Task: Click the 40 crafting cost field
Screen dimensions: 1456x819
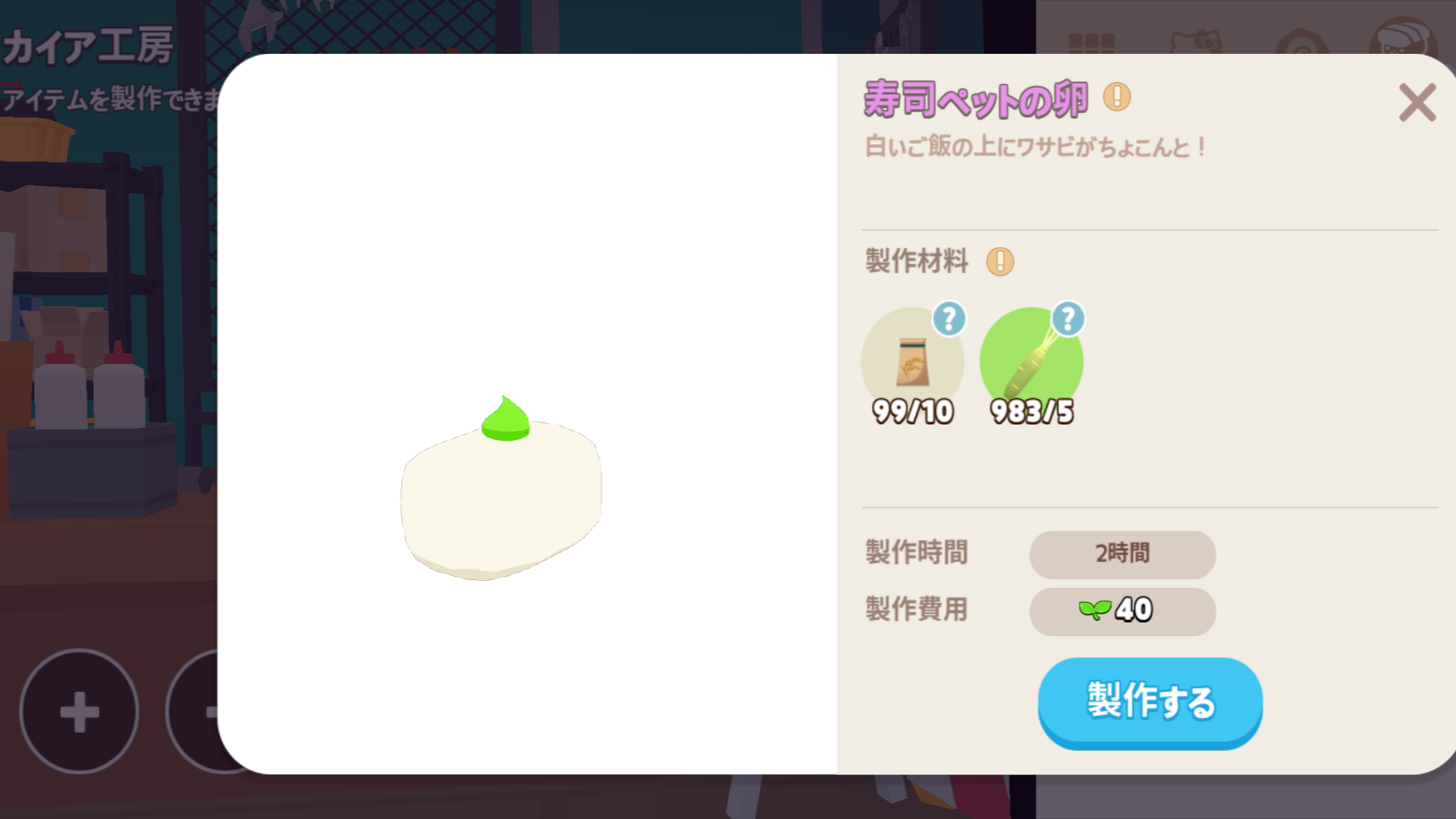Action: coord(1122,611)
